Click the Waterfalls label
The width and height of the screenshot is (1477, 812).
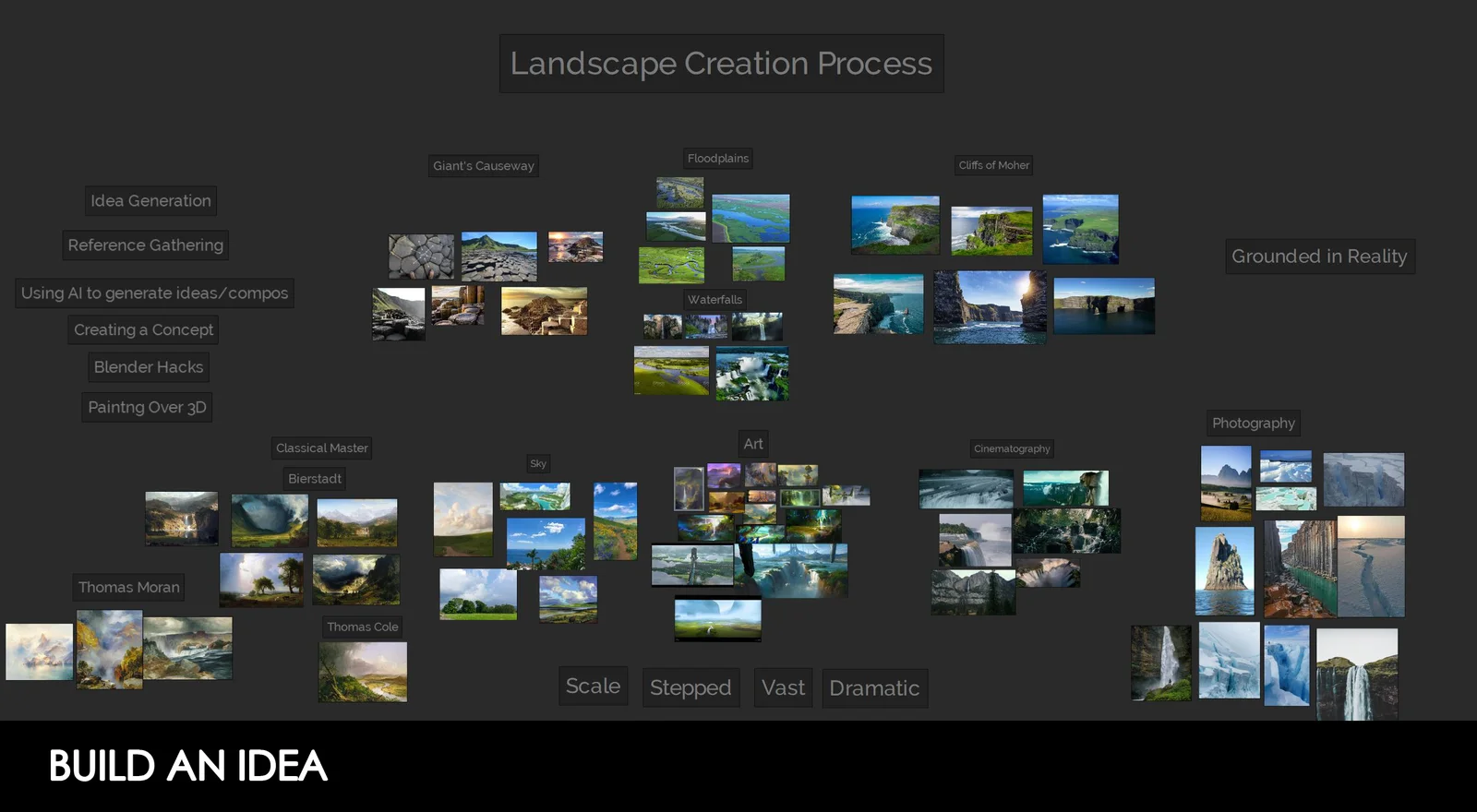pos(714,299)
